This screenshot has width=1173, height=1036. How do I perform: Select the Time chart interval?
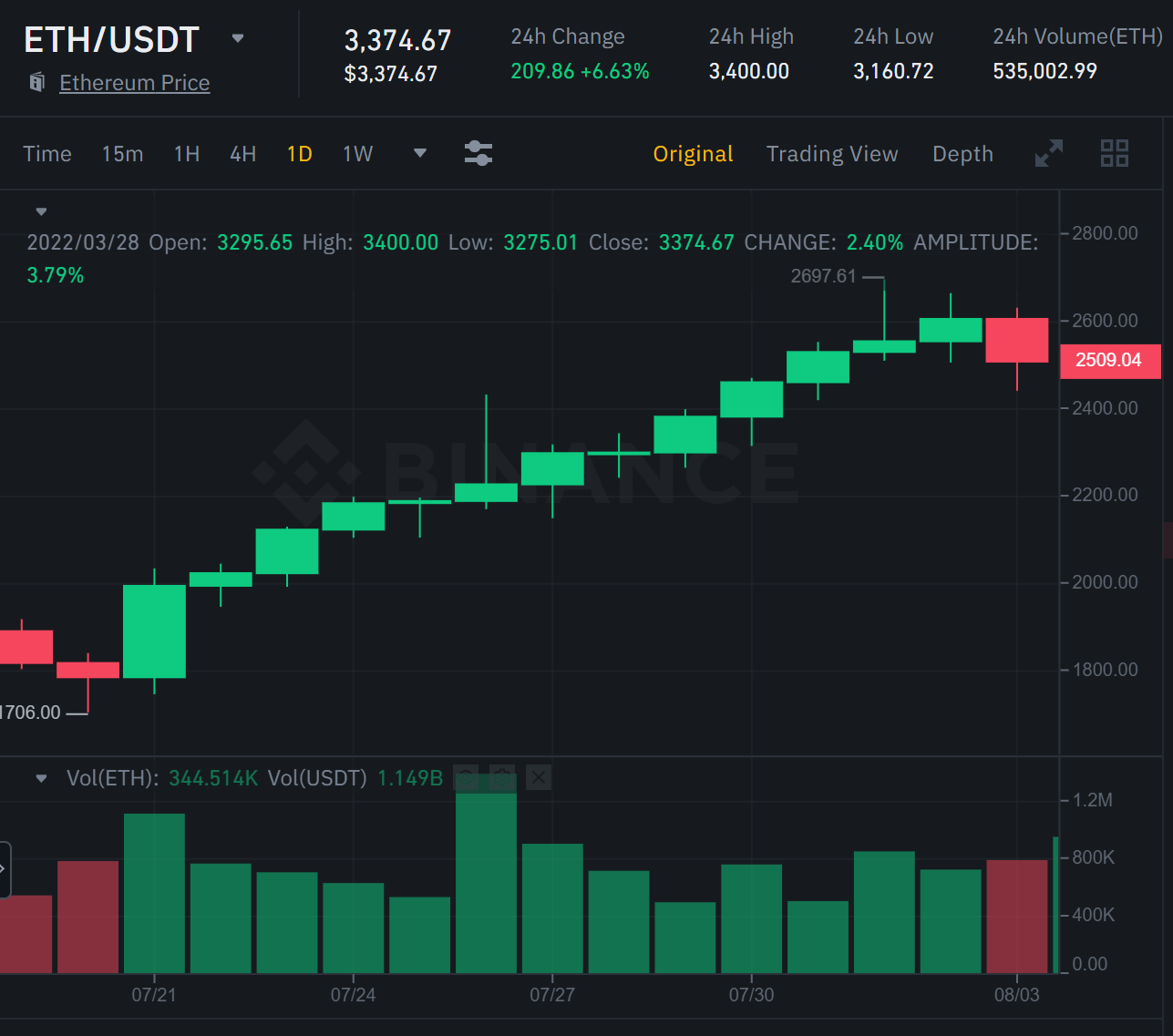coord(47,154)
